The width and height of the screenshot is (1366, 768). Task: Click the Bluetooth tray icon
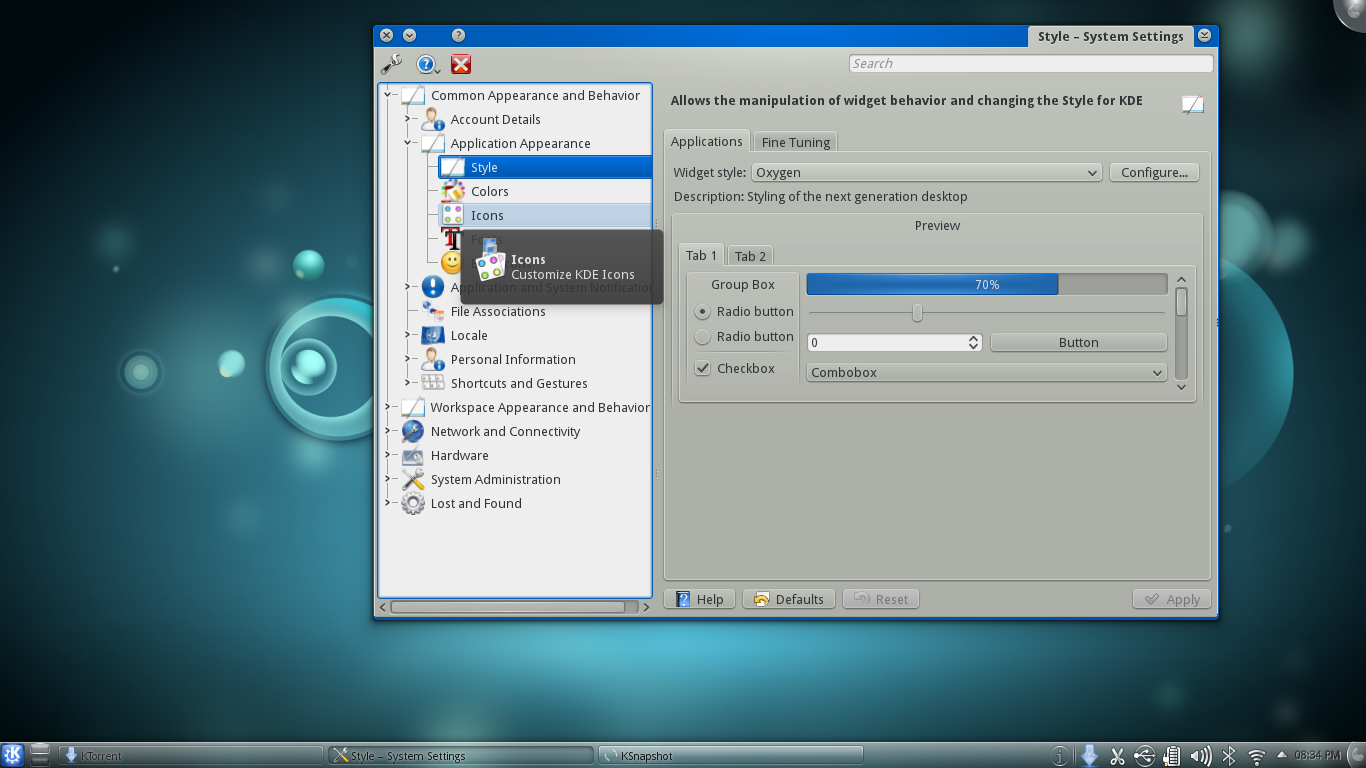[x=1230, y=756]
